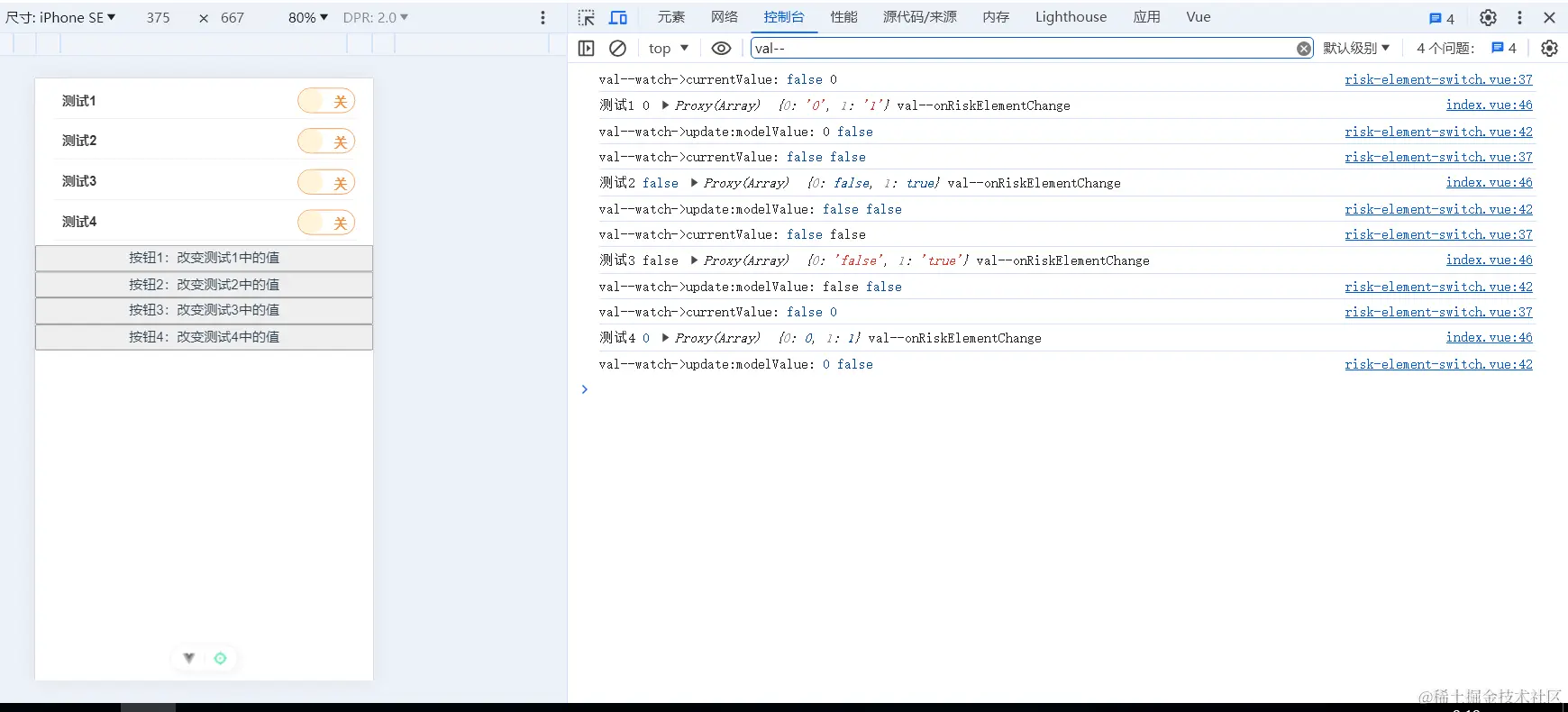
Task: Open DevTools more options menu
Action: tap(1519, 18)
